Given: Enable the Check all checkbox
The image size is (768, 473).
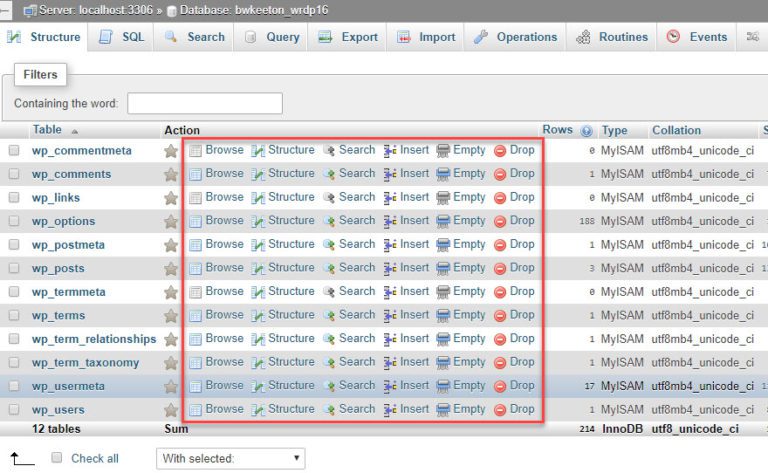Looking at the screenshot, I should pos(57,458).
